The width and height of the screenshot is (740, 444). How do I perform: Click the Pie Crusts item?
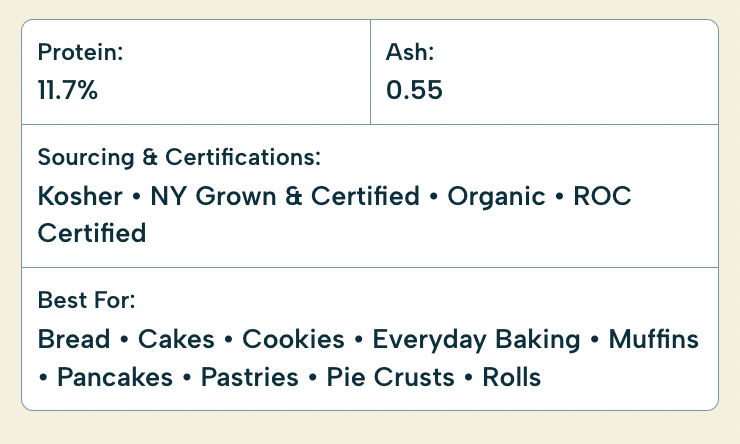click(390, 377)
